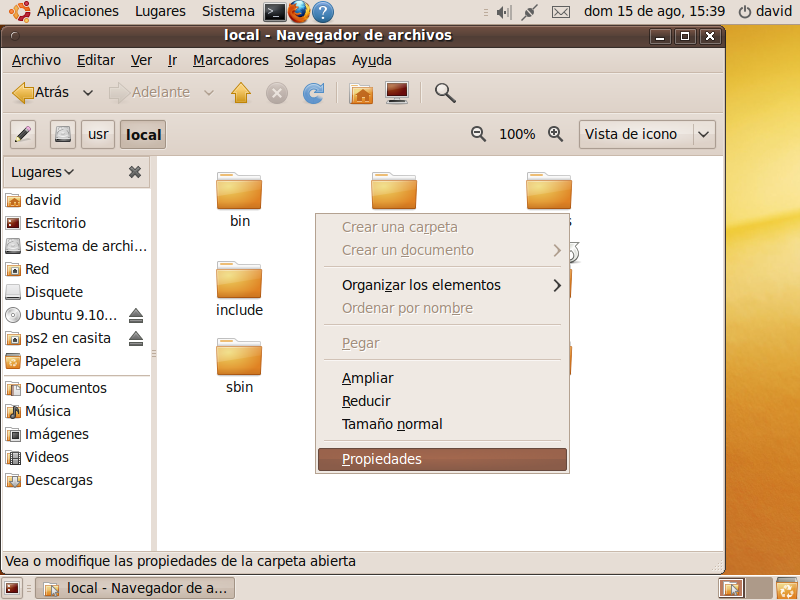
Task: Select the Documentos bookmark in sidebar
Action: point(65,388)
